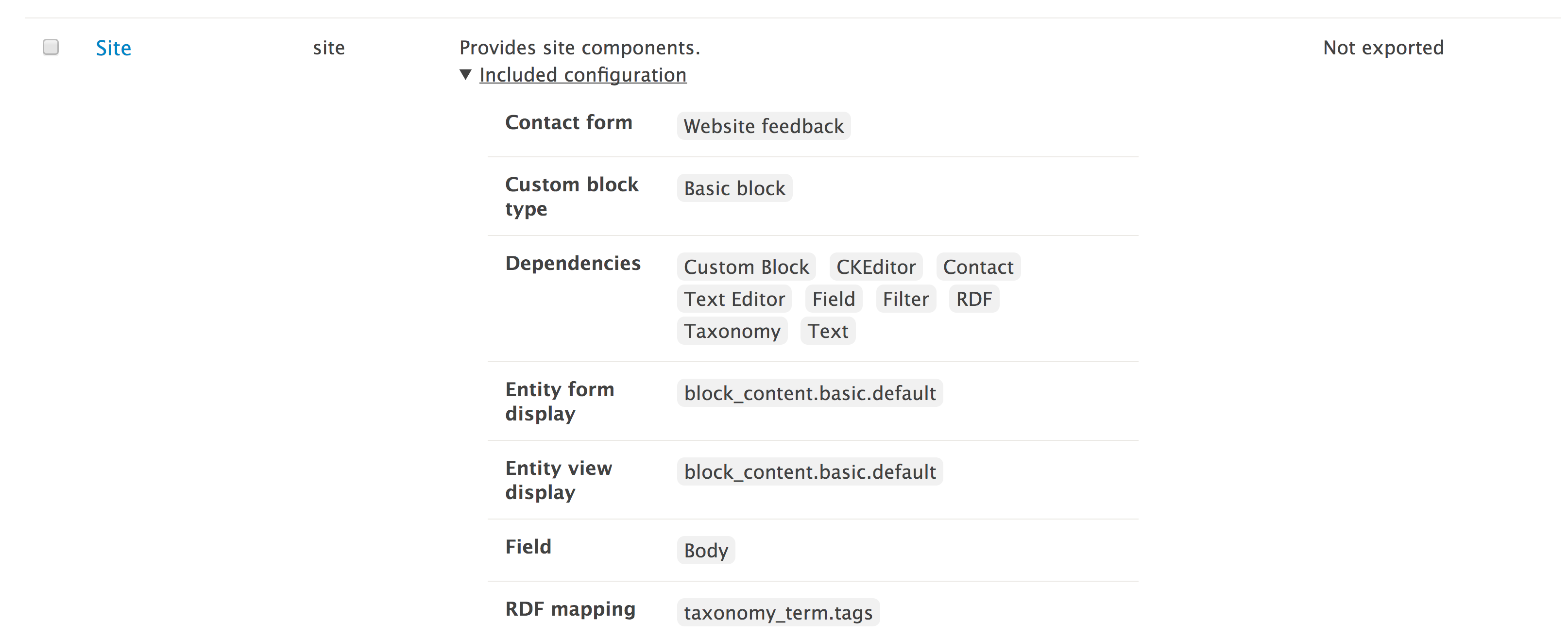Click the Filter dependency tag
The width and height of the screenshot is (1568, 638).
(905, 299)
